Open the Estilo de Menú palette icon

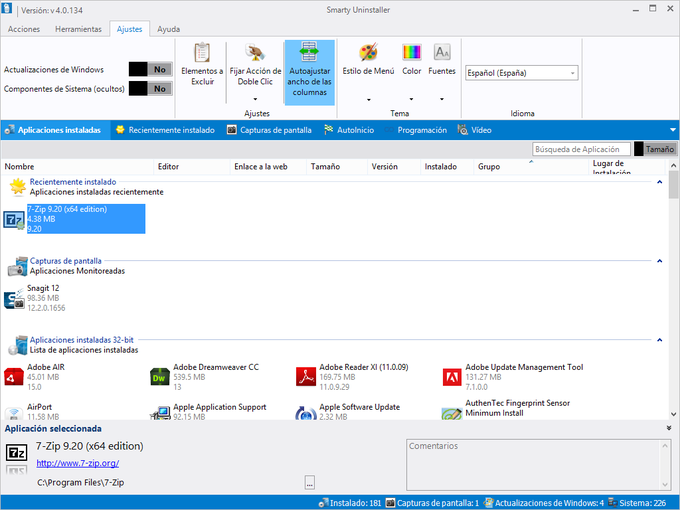pyautogui.click(x=368, y=52)
